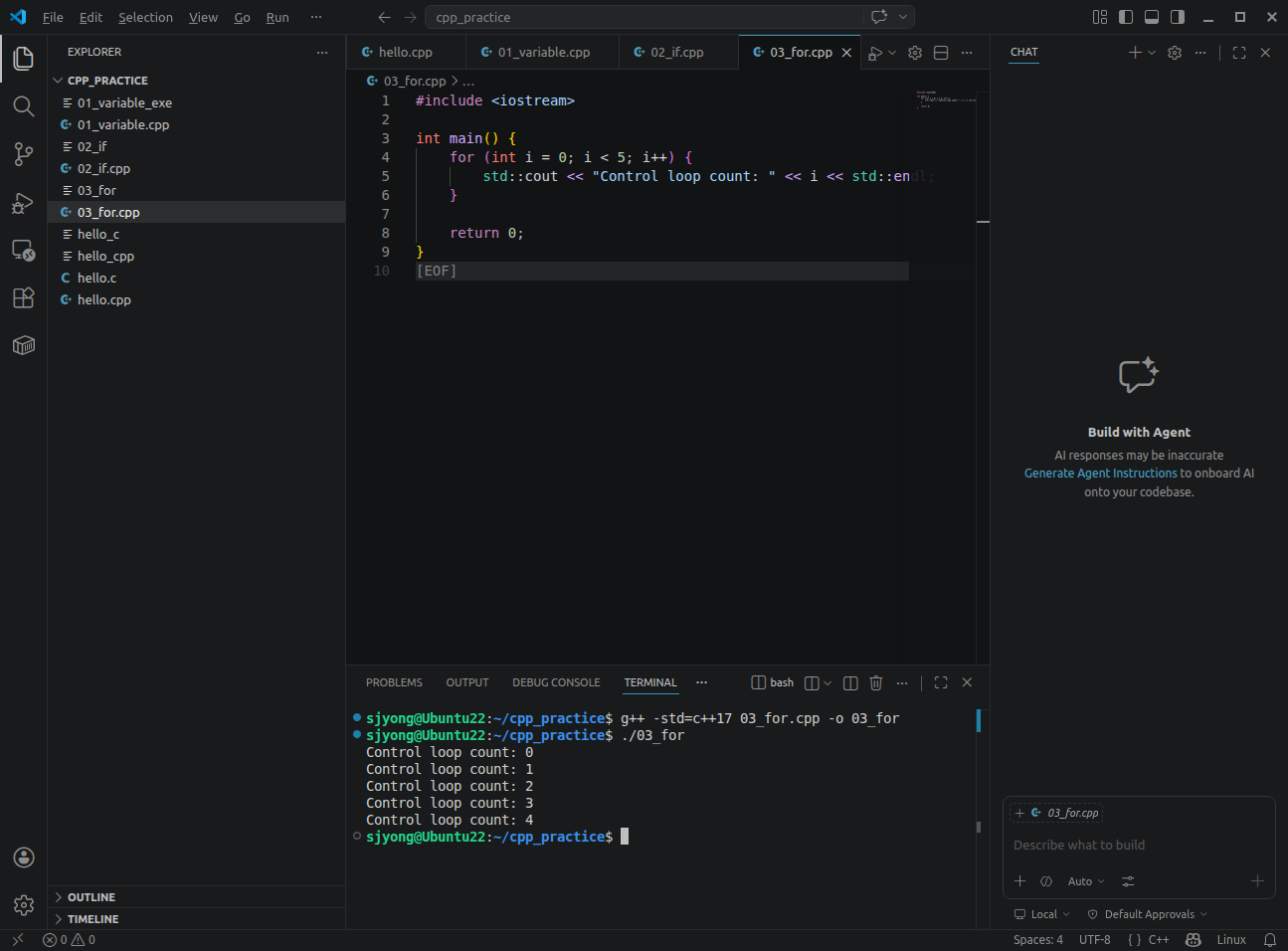The height and width of the screenshot is (951, 1288).
Task: Open the new chat dropdown chevron
Action: pos(1152,53)
